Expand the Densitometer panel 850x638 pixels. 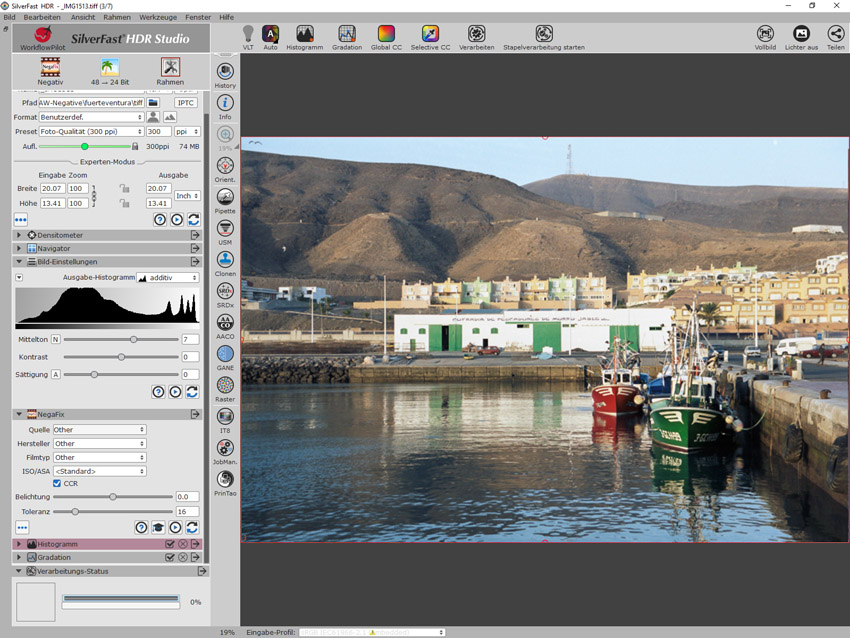pos(19,235)
